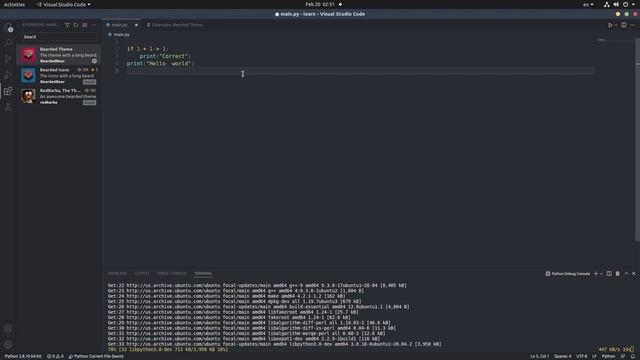Click main.py in the breadcrumb

[119, 35]
